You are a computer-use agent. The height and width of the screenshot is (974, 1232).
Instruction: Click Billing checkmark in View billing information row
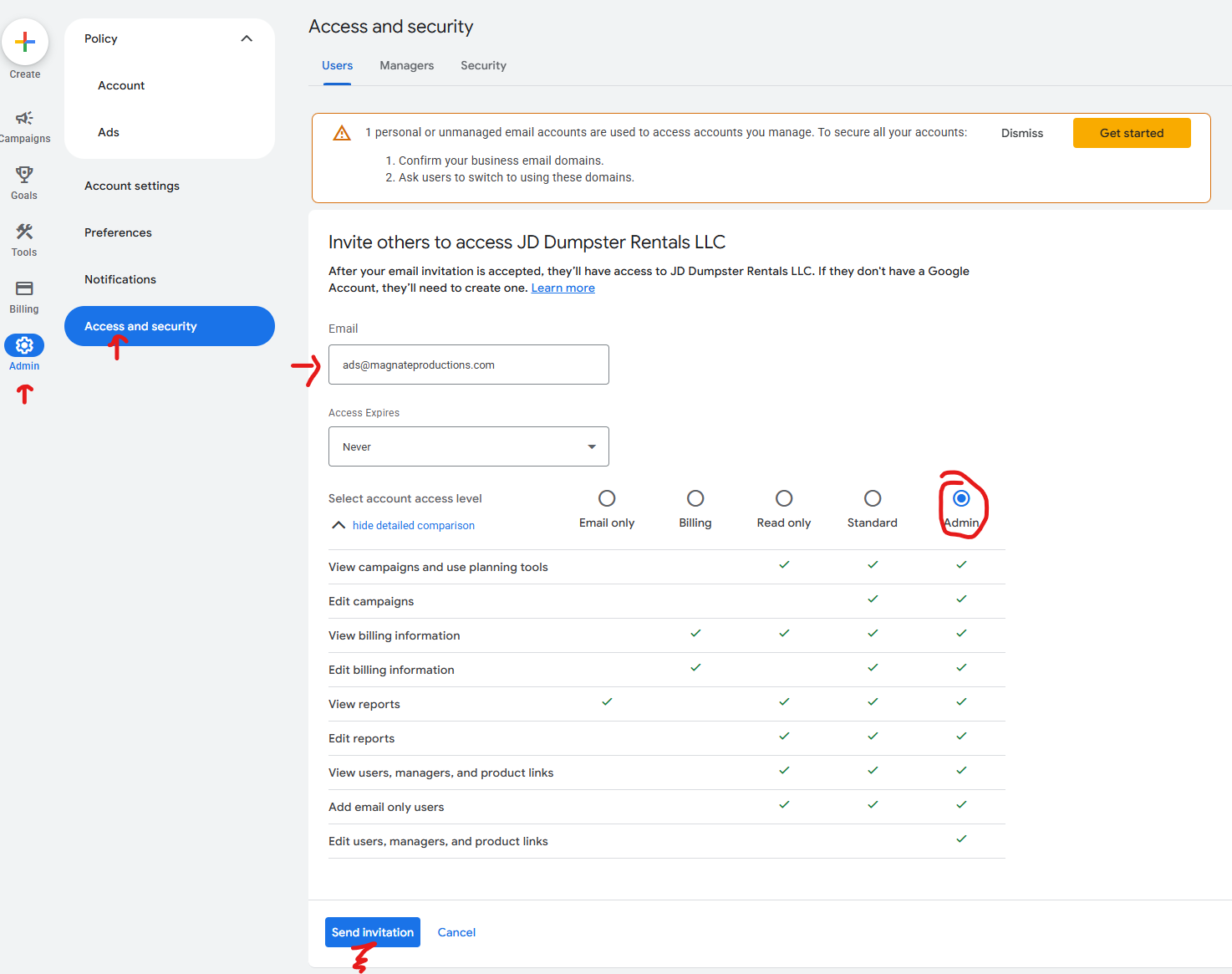[695, 633]
